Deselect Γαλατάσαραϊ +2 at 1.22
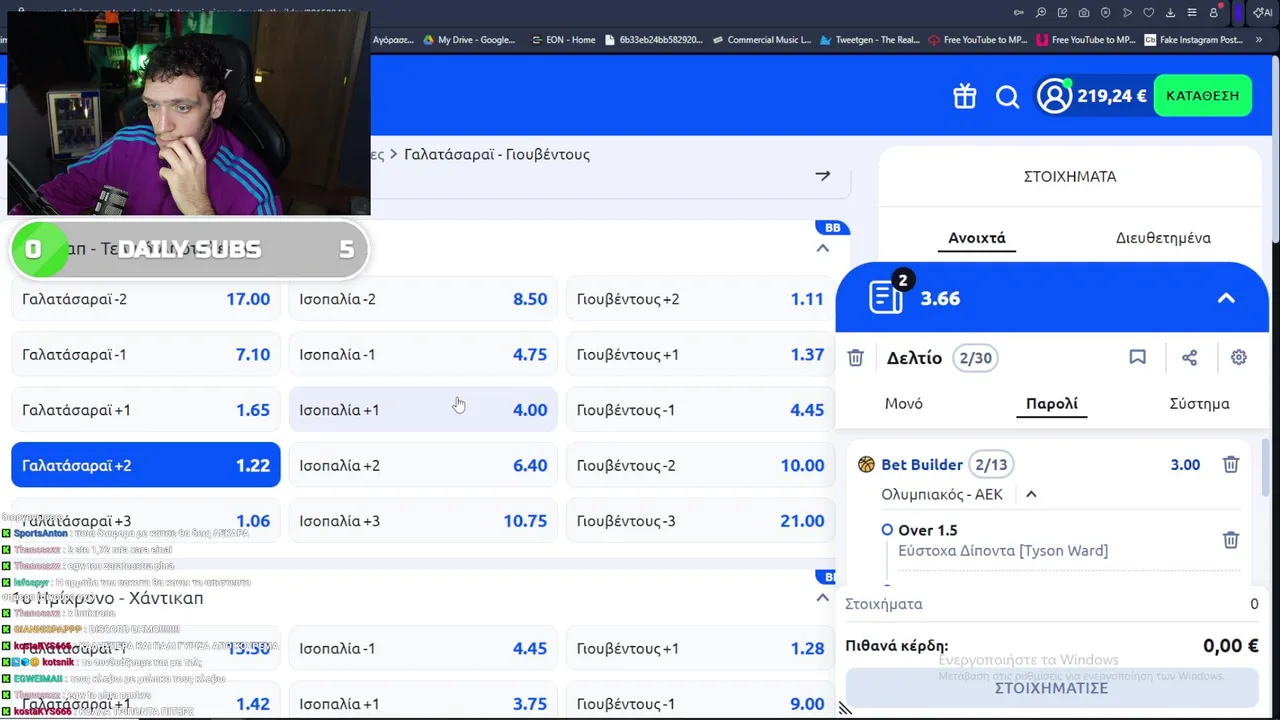Screen dimensions: 1280x720 coord(146,465)
